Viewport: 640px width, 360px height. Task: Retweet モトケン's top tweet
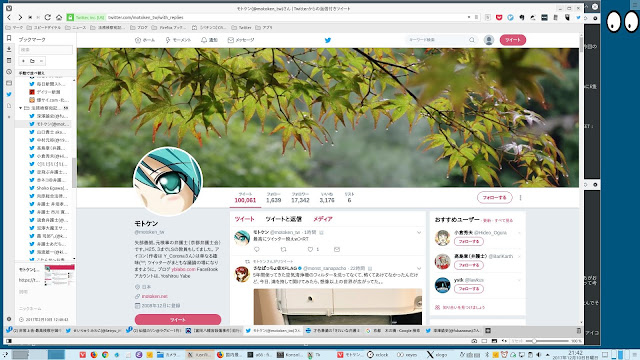point(283,249)
